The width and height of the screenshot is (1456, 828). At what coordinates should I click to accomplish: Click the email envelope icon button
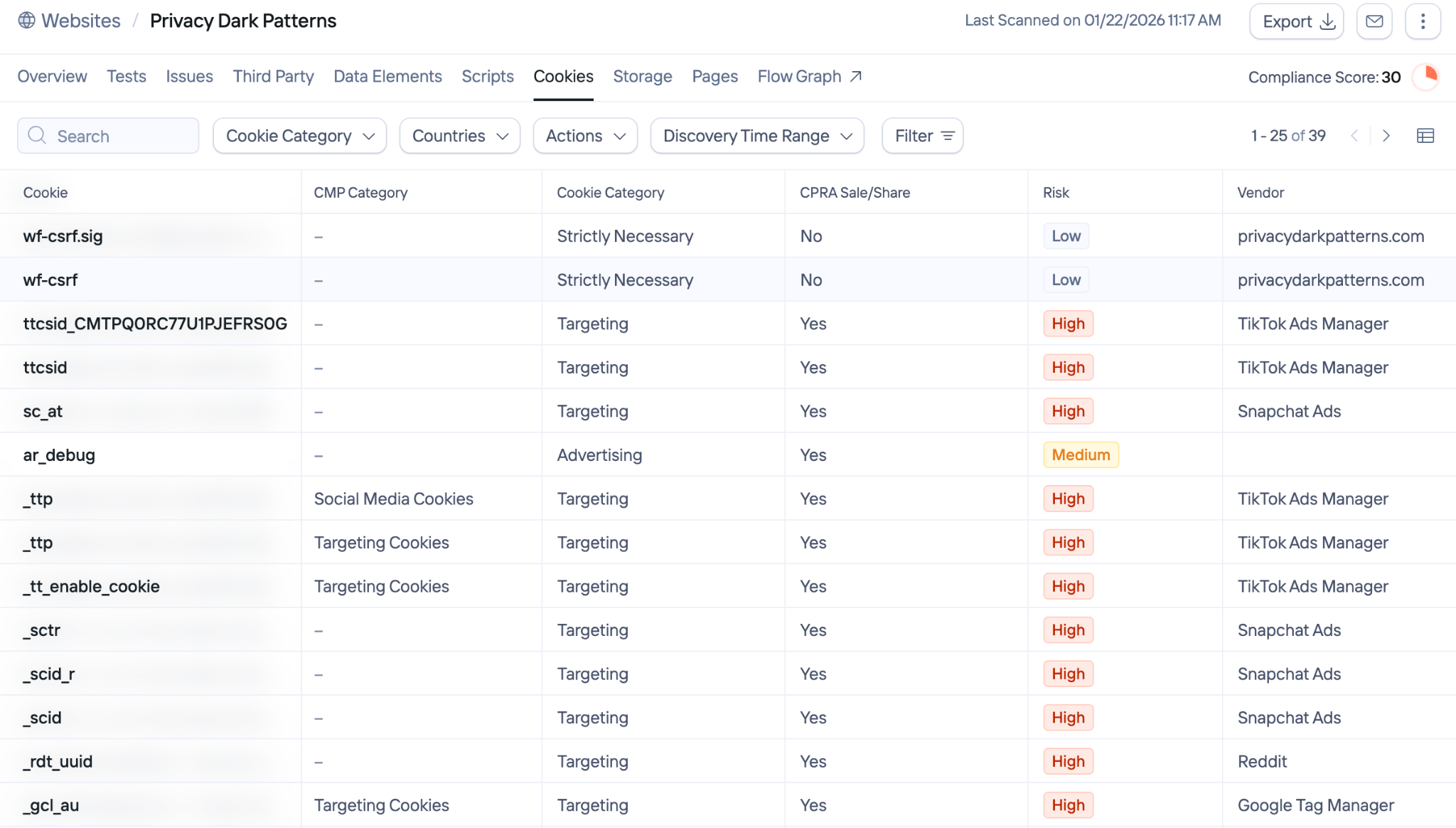(x=1374, y=21)
